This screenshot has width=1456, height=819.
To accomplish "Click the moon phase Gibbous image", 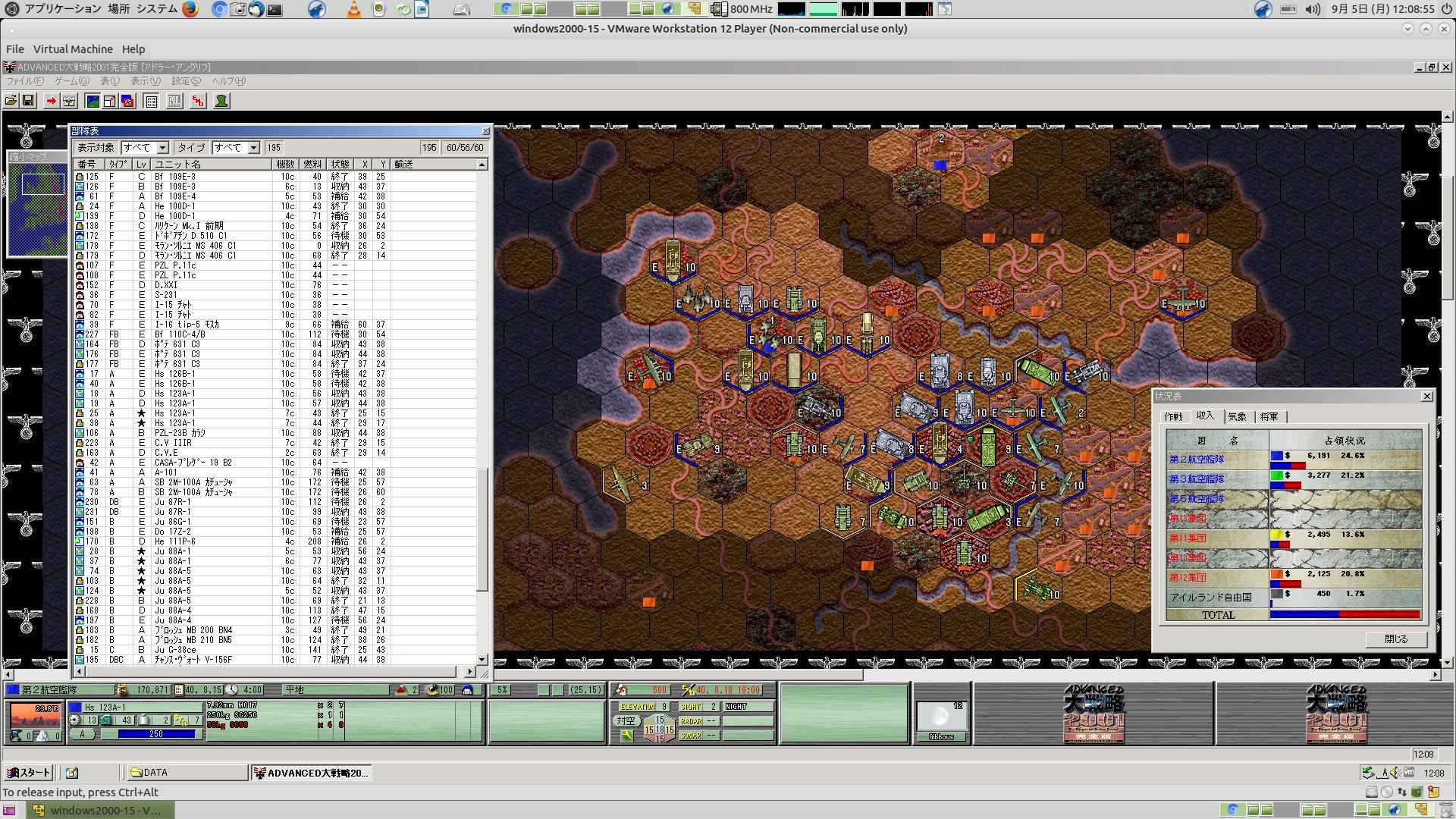I will click(x=941, y=717).
